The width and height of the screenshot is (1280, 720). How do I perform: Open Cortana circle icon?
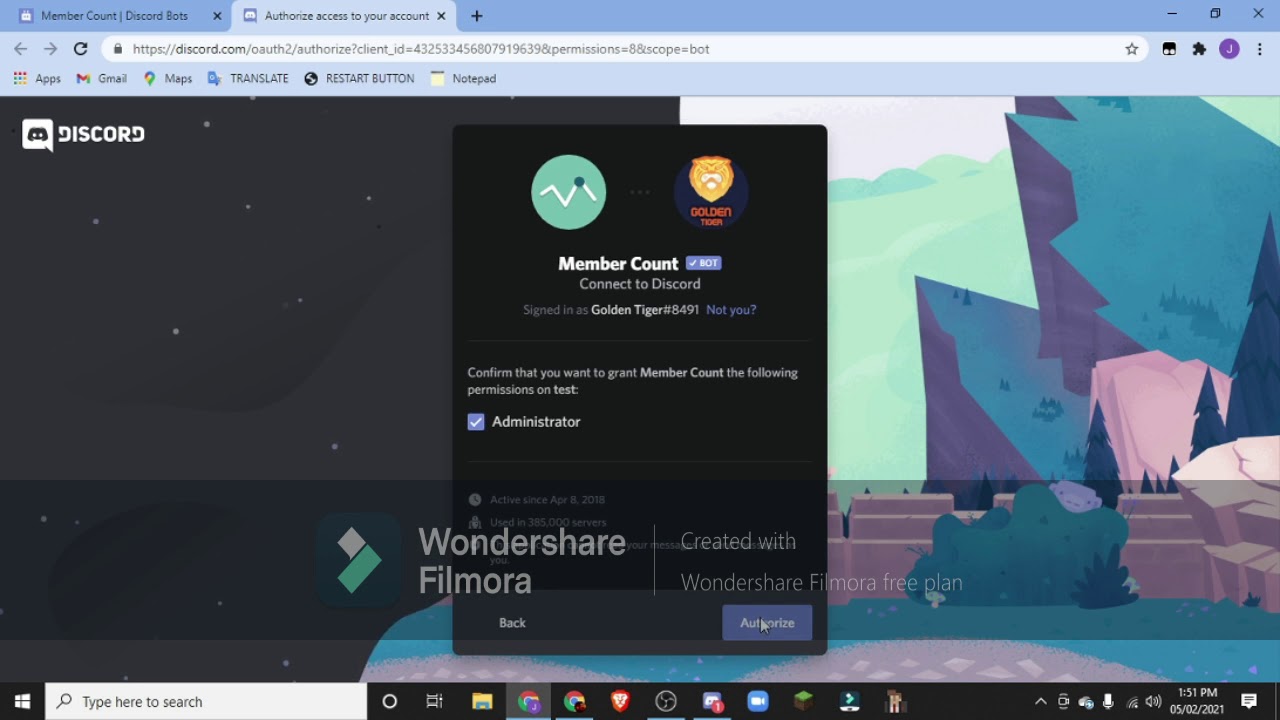click(390, 702)
